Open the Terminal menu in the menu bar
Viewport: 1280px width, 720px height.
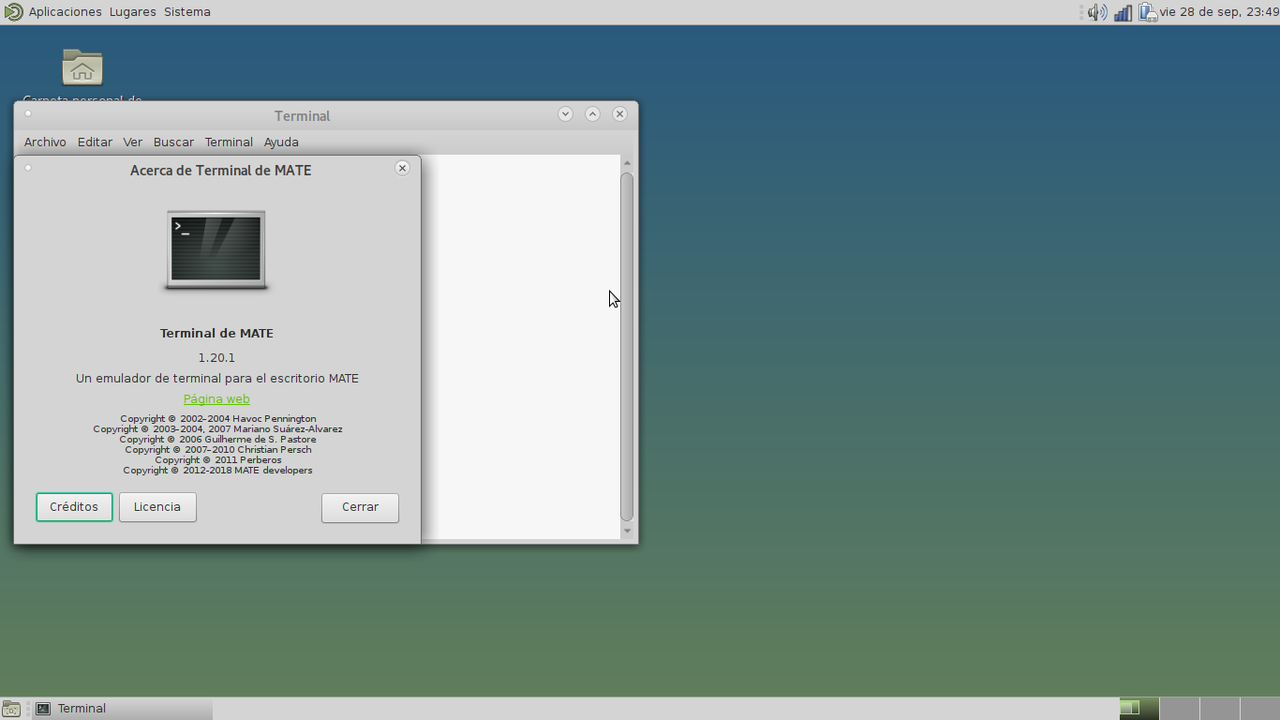tap(229, 142)
